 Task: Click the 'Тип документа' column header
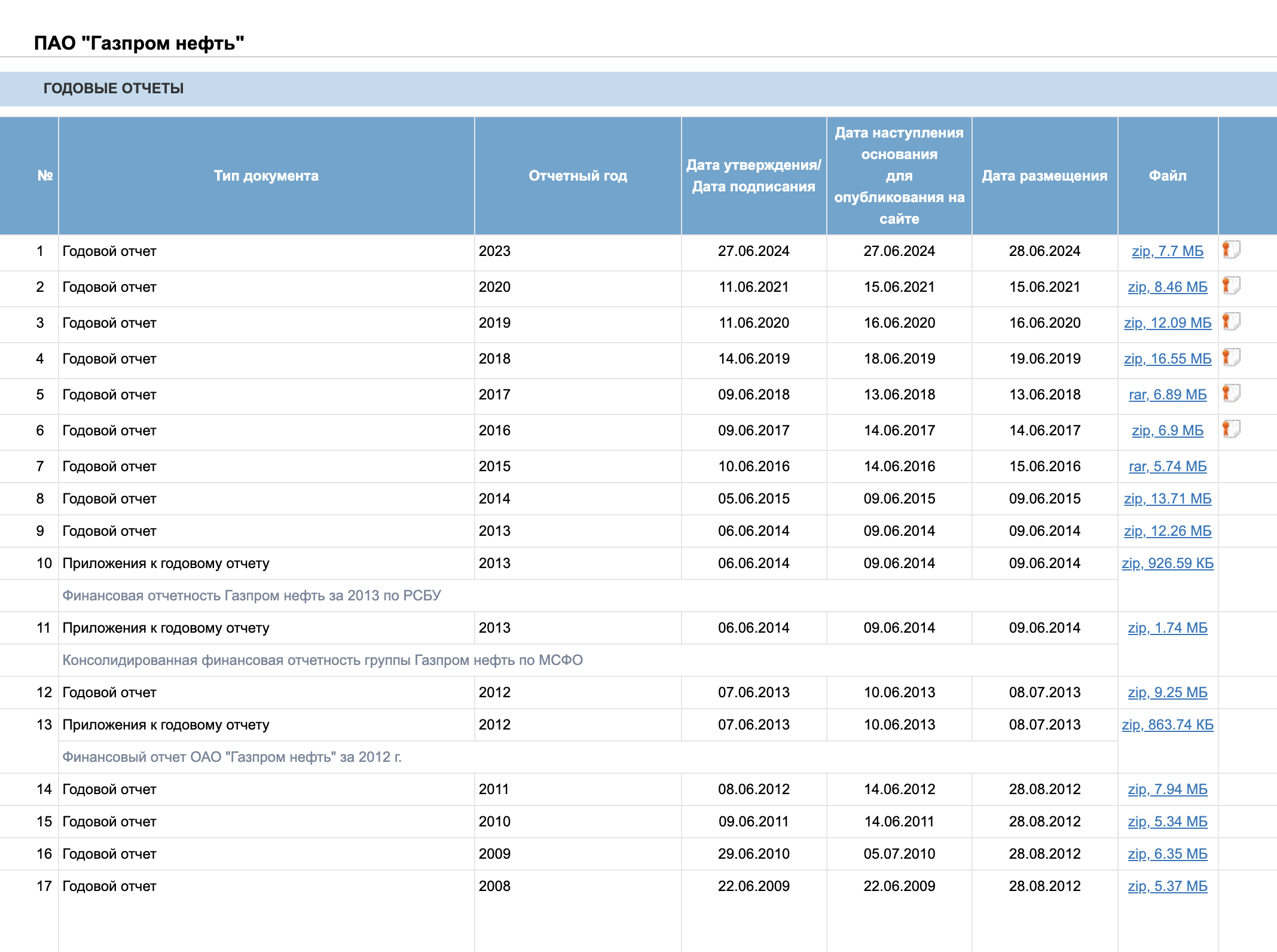[x=266, y=176]
